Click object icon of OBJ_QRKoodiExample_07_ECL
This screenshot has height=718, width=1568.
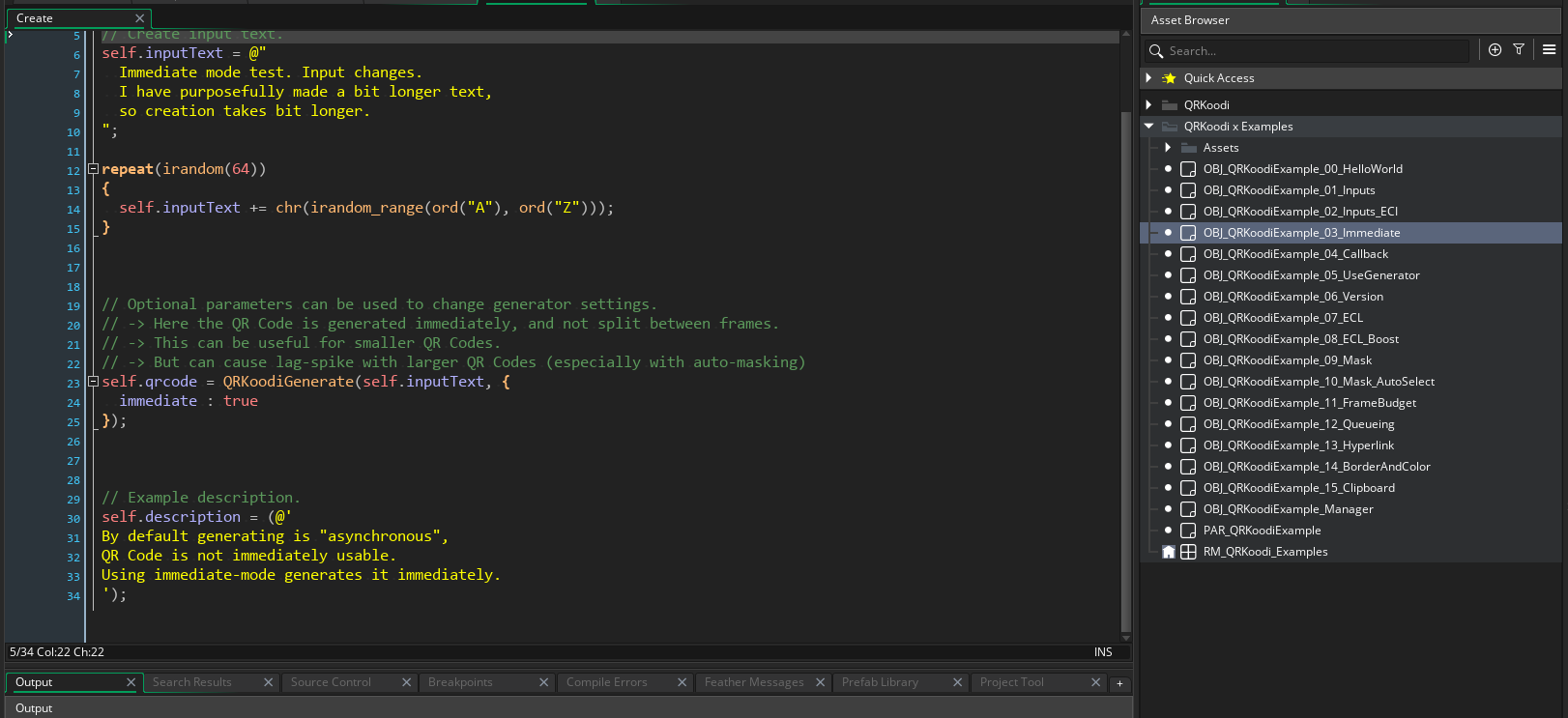tap(1188, 318)
